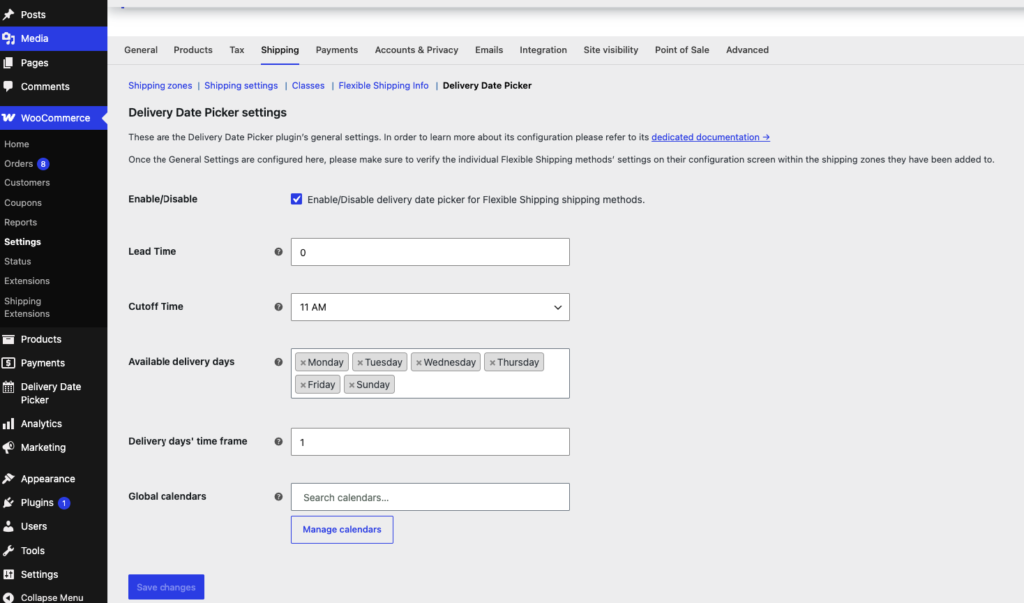Toggle the Enable/Disable delivery date picker checkbox
Screen dimensions: 1024x603
point(296,199)
